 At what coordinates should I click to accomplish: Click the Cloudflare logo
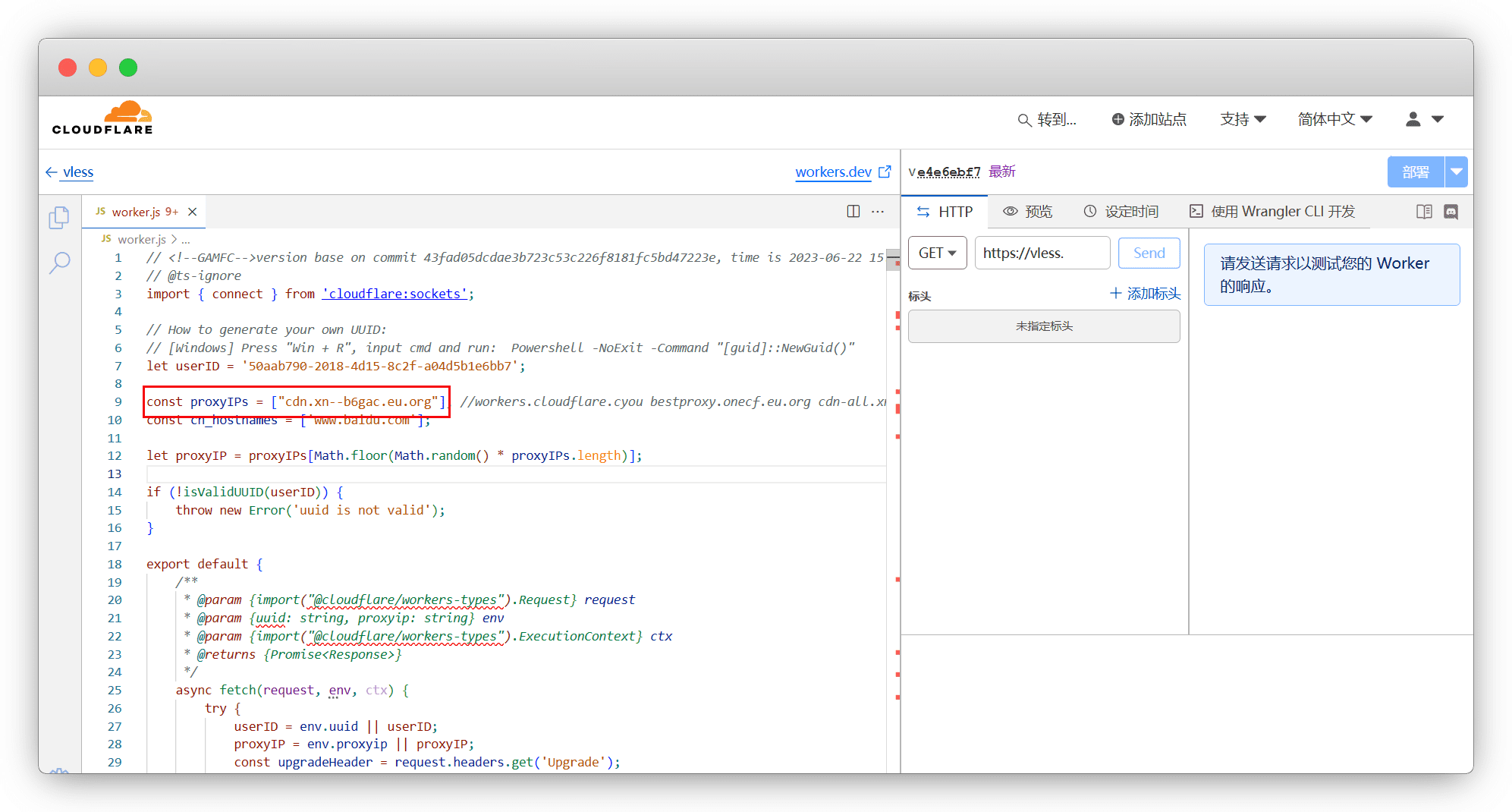click(102, 118)
